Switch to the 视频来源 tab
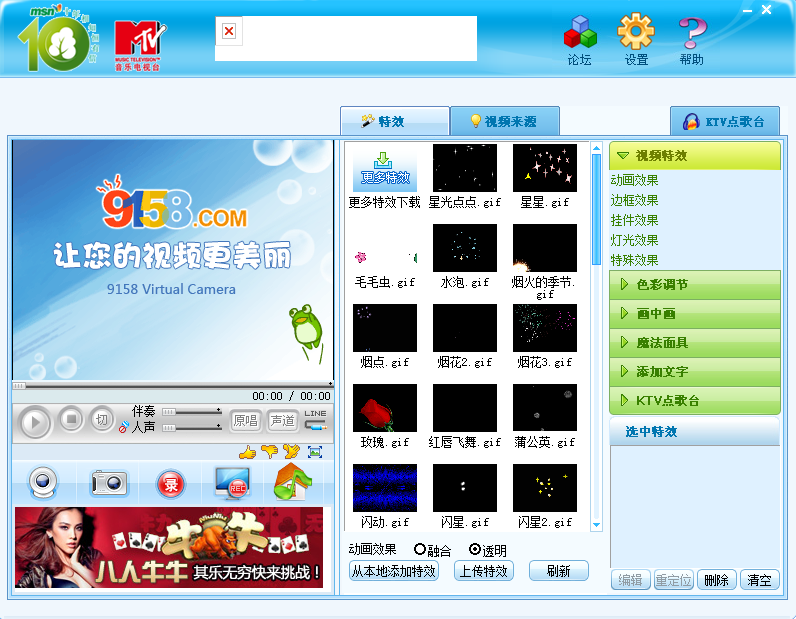The height and width of the screenshot is (619, 796). pyautogui.click(x=505, y=121)
